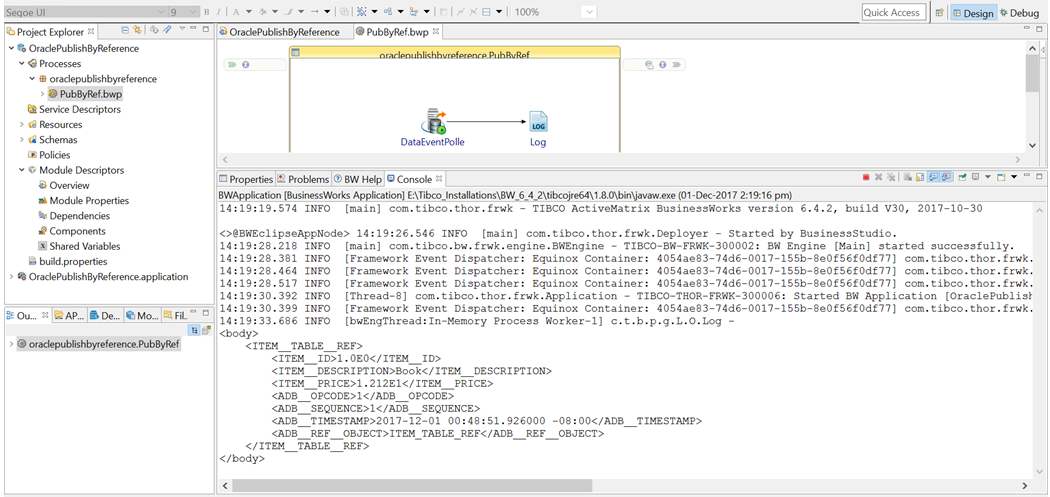Expand the Resources folder
Image resolution: width=1050 pixels, height=497 pixels.
coord(22,125)
